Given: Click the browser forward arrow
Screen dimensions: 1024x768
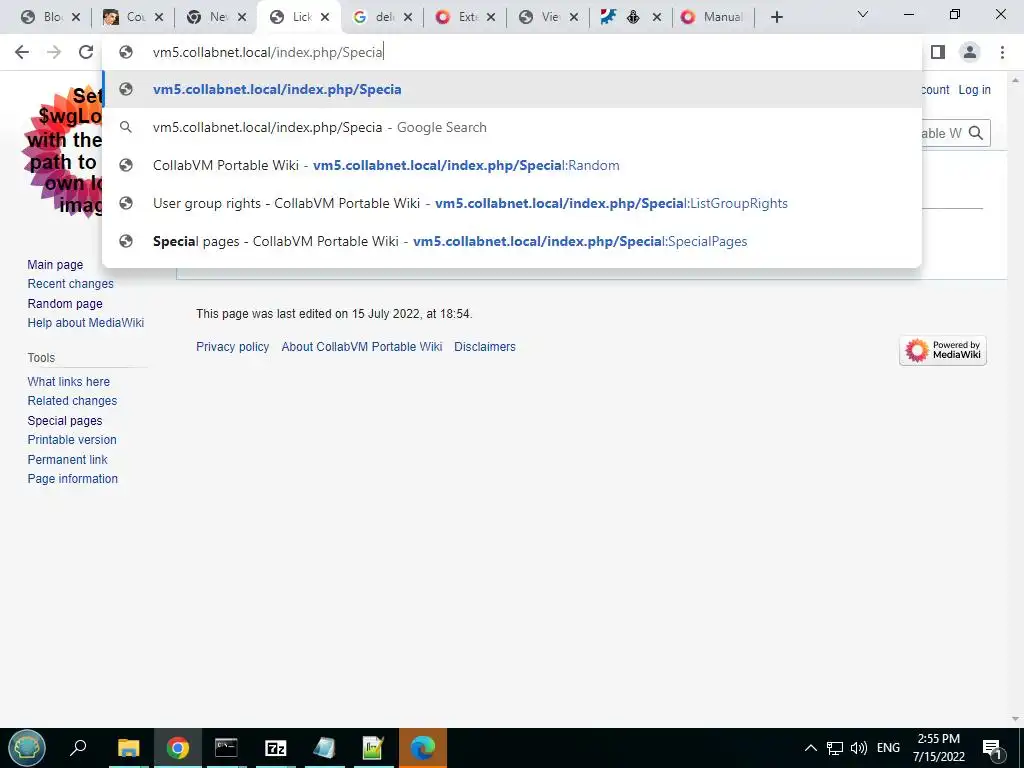Looking at the screenshot, I should coord(54,52).
